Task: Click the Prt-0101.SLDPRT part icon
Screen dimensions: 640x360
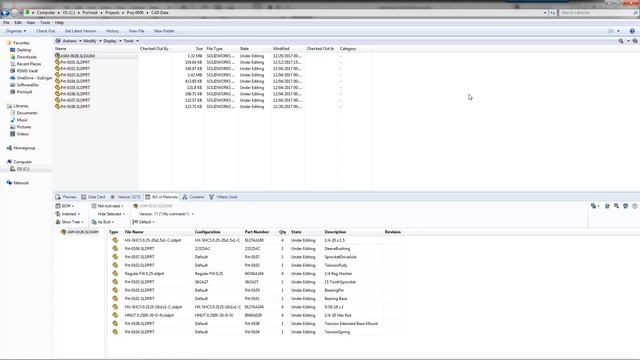Action: pos(58,62)
